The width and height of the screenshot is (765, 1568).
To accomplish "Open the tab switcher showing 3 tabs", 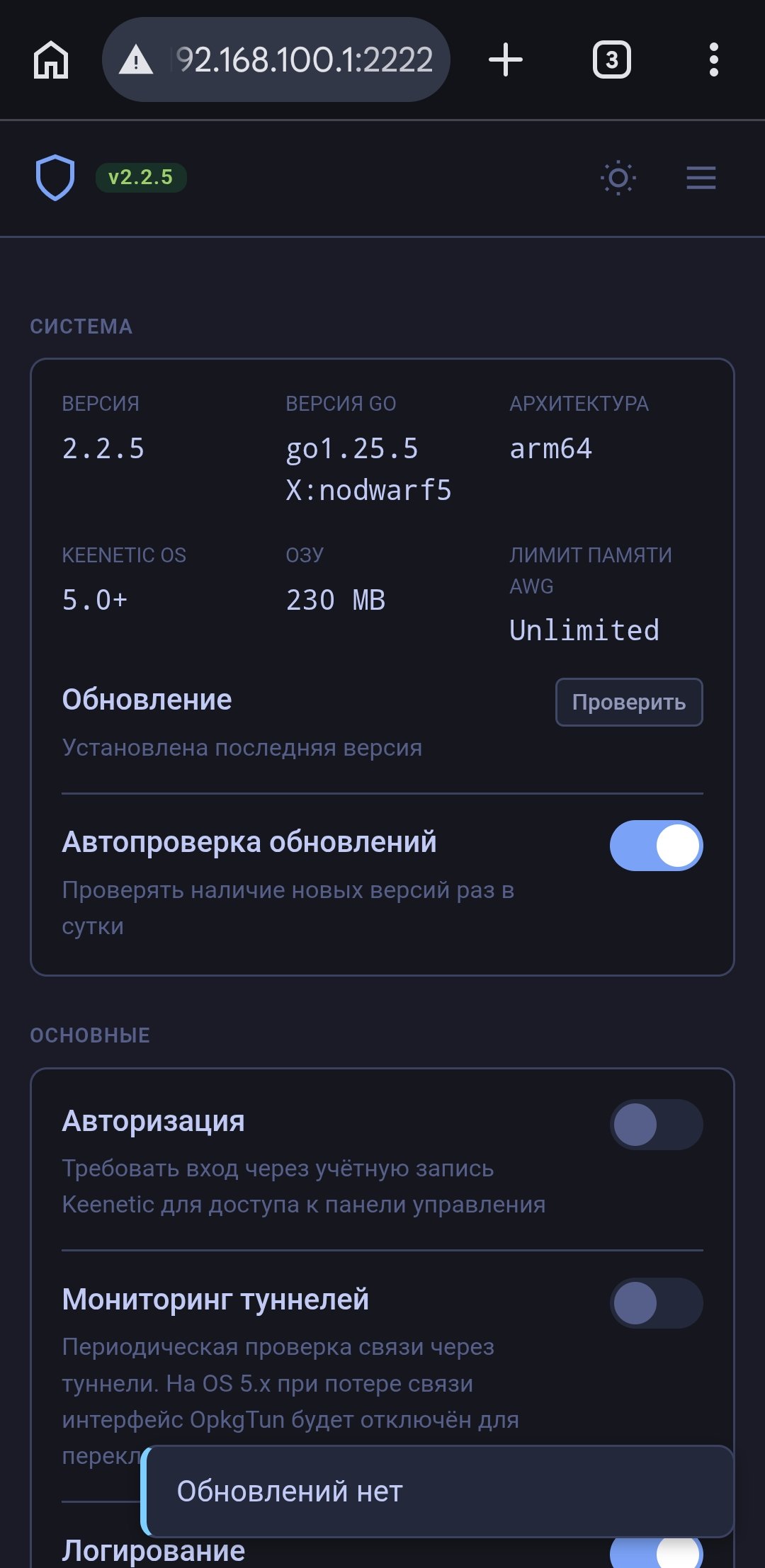I will 611,59.
